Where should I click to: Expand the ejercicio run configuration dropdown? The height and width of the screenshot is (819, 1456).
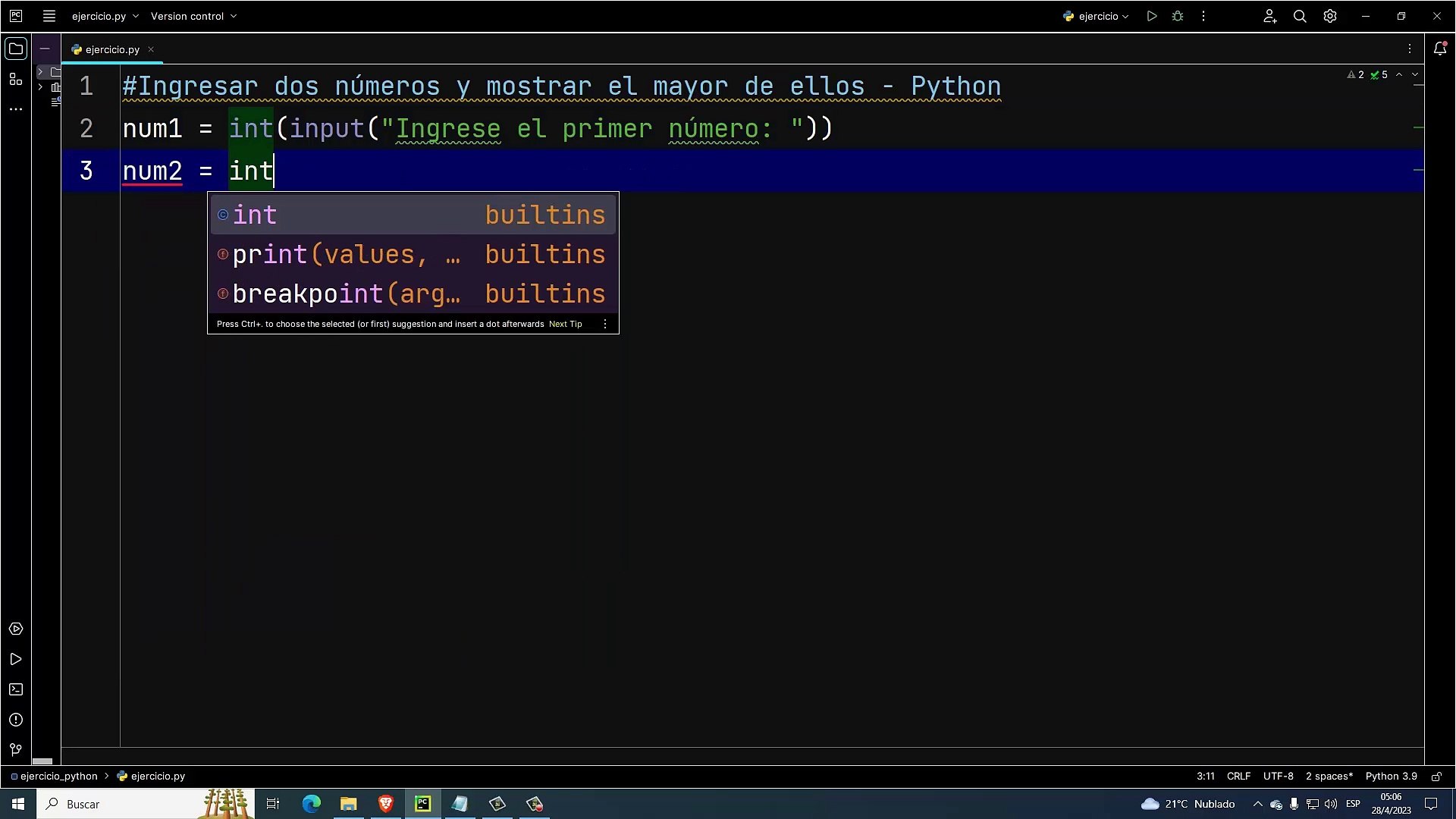point(1097,16)
